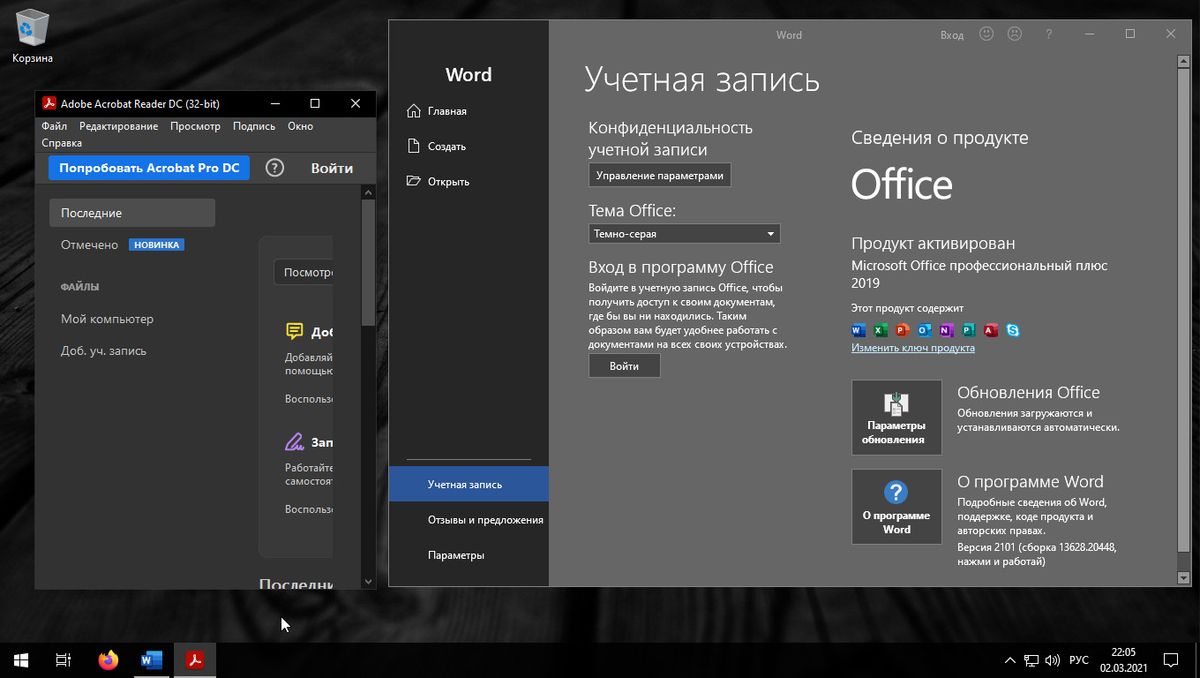The height and width of the screenshot is (678, 1200).
Task: Launch Firefox from the taskbar
Action: click(108, 660)
